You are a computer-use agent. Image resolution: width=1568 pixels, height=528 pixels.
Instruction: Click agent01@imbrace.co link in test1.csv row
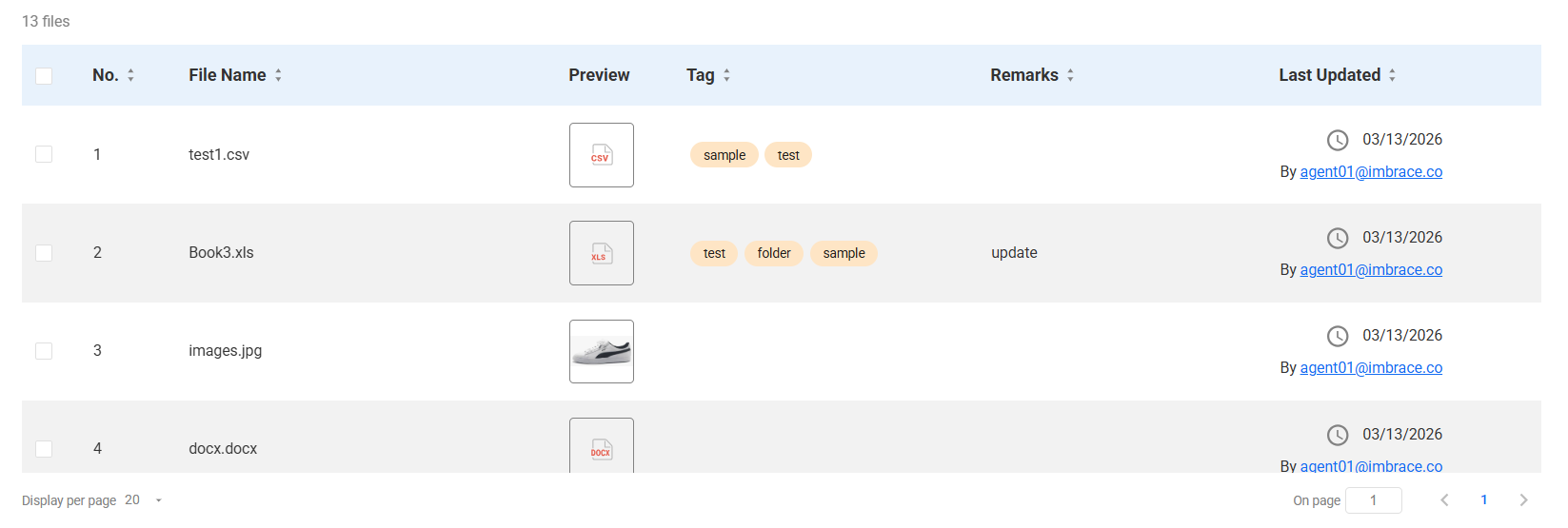1371,172
